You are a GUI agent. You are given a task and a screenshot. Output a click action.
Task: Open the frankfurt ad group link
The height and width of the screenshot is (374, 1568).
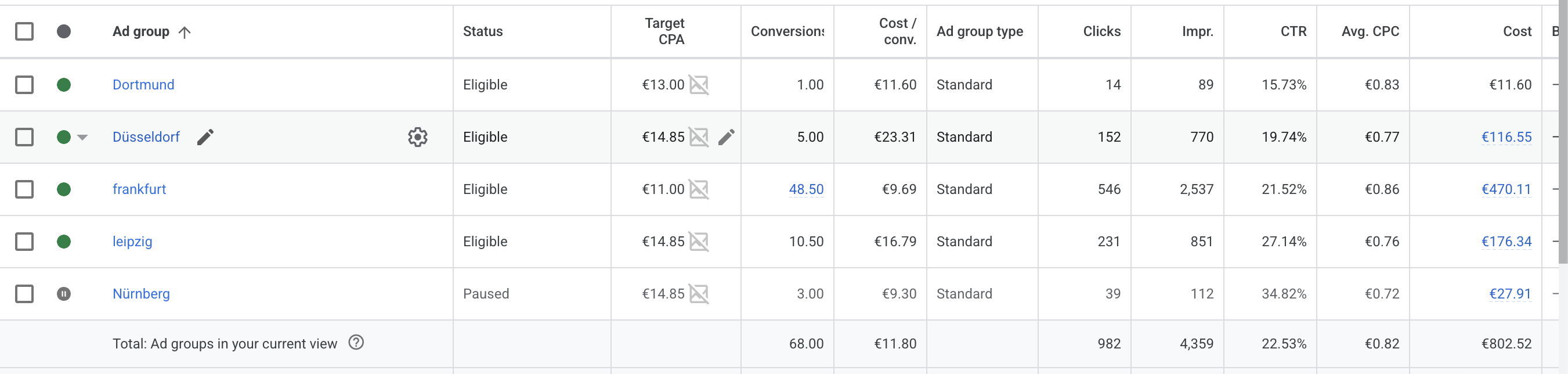(140, 189)
